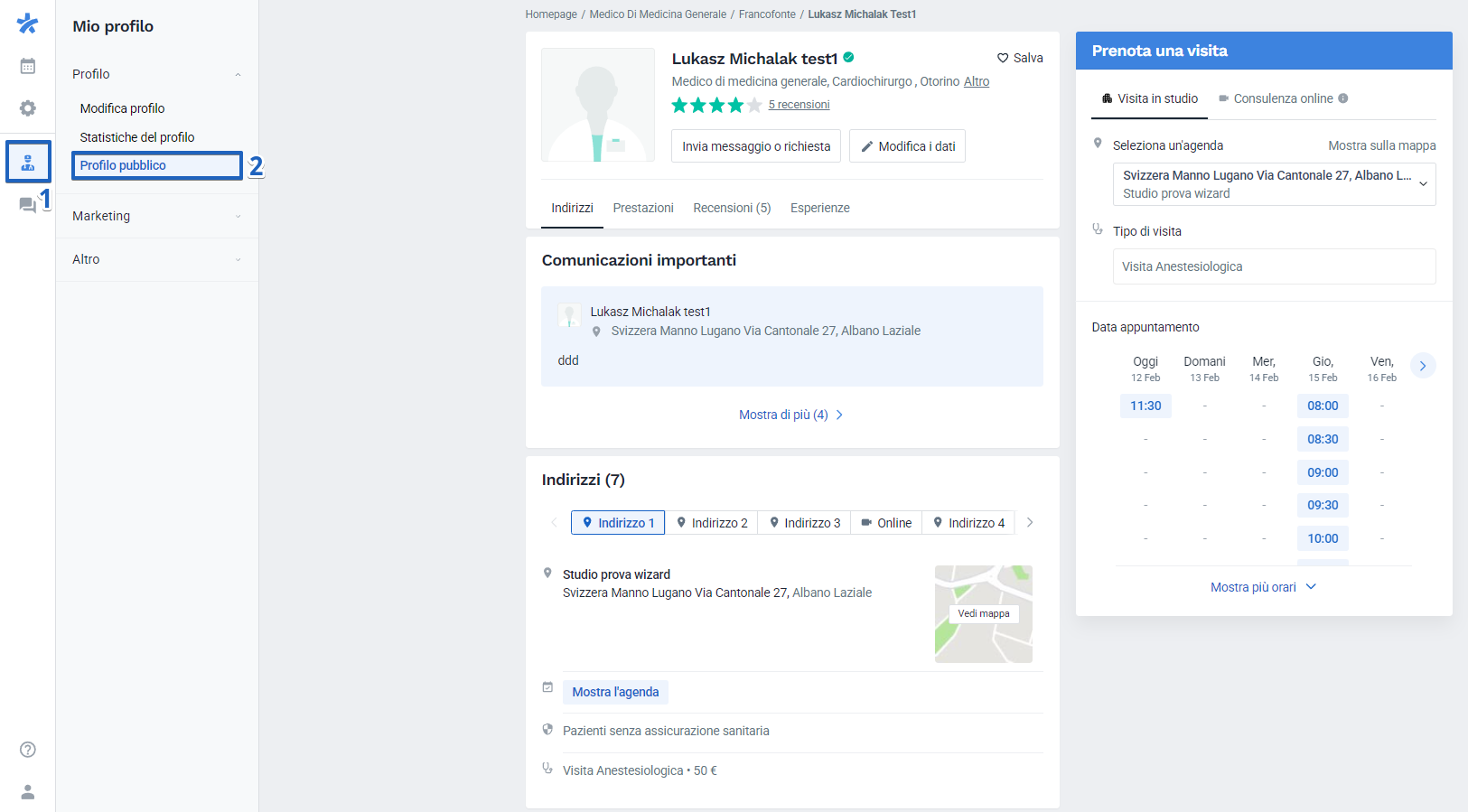Book the 11:30 slot for today
Viewport: 1468px width, 812px height.
pyautogui.click(x=1145, y=406)
